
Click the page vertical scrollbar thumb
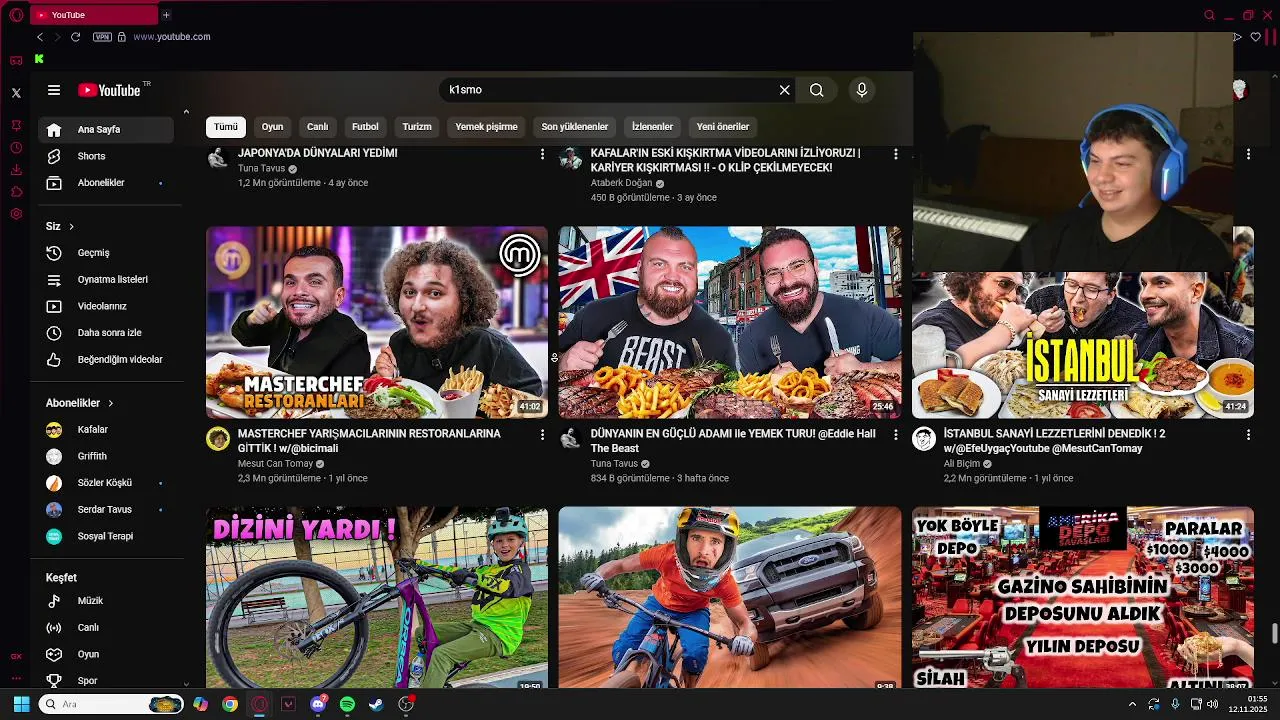click(1274, 633)
